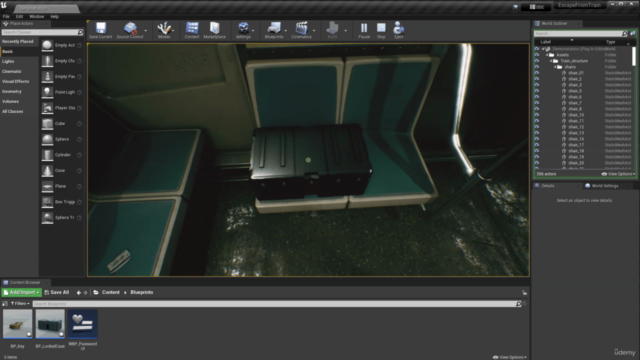Click the Eject toolbar icon
The height and width of the screenshot is (360, 640).
[398, 28]
